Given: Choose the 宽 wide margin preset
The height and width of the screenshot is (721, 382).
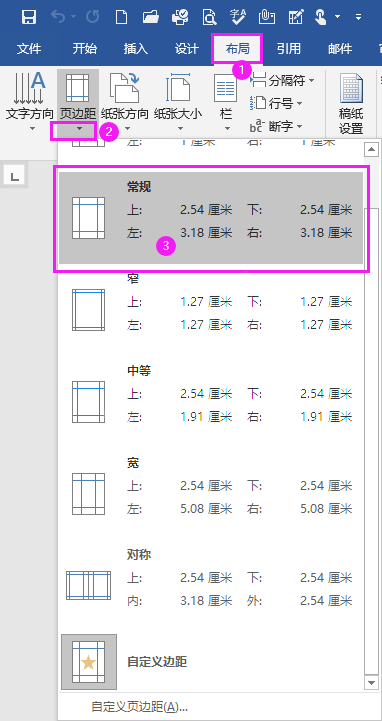Looking at the screenshot, I should 211,493.
